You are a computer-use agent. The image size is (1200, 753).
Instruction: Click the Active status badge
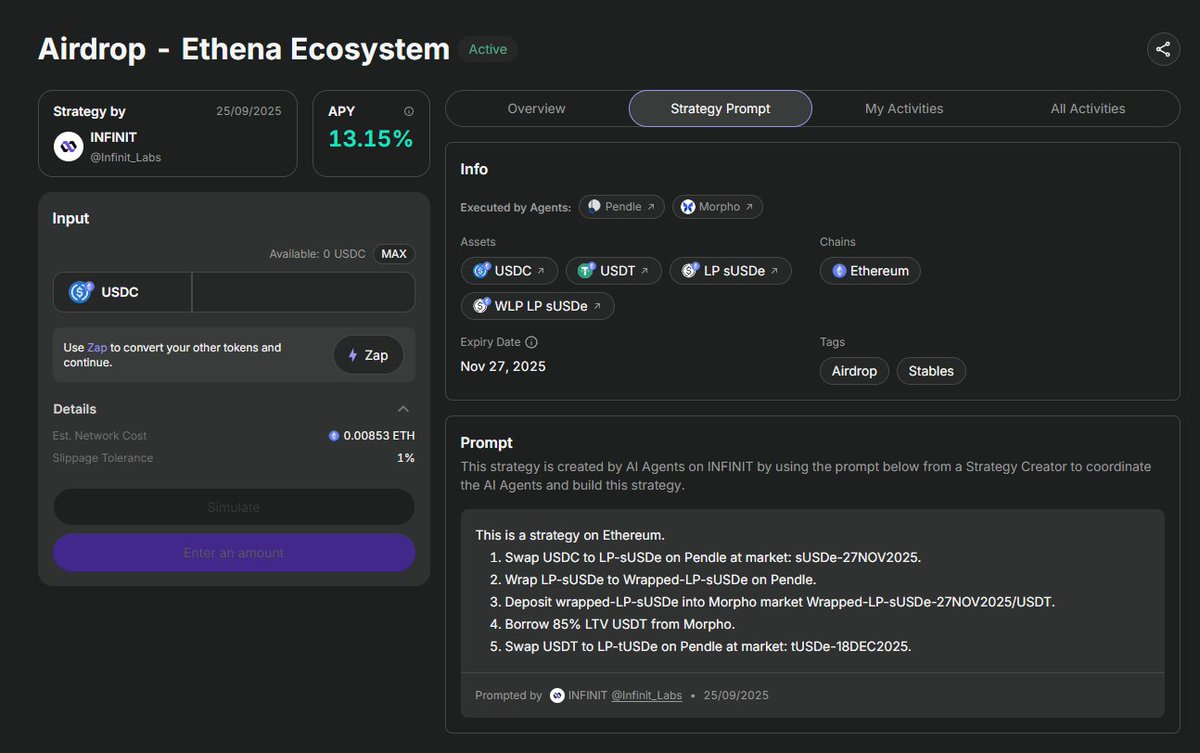(x=488, y=49)
